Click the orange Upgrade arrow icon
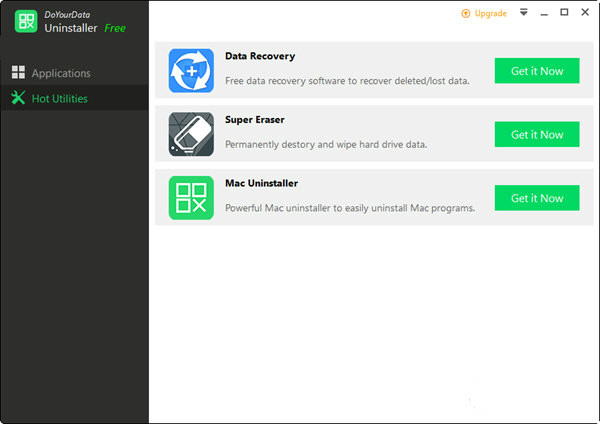The width and height of the screenshot is (600, 424). 466,13
